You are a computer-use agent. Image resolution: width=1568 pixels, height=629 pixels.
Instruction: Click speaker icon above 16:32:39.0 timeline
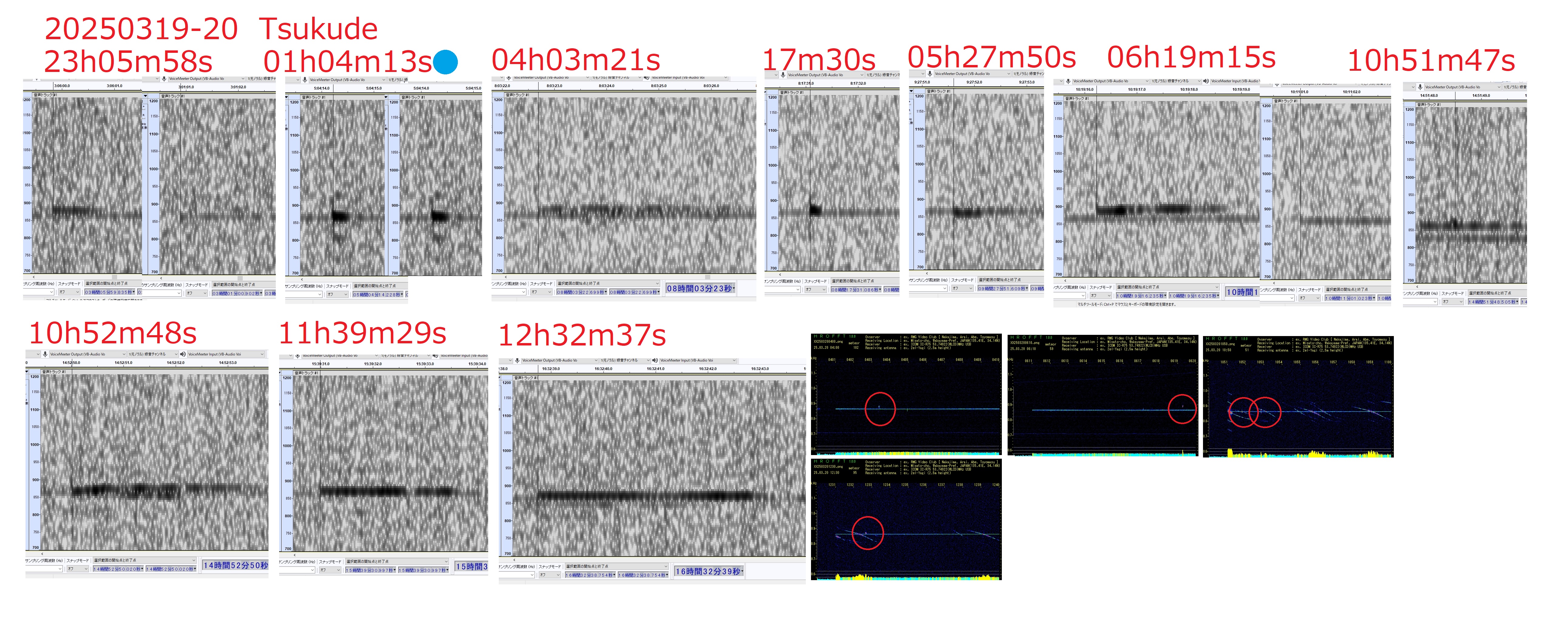click(656, 360)
